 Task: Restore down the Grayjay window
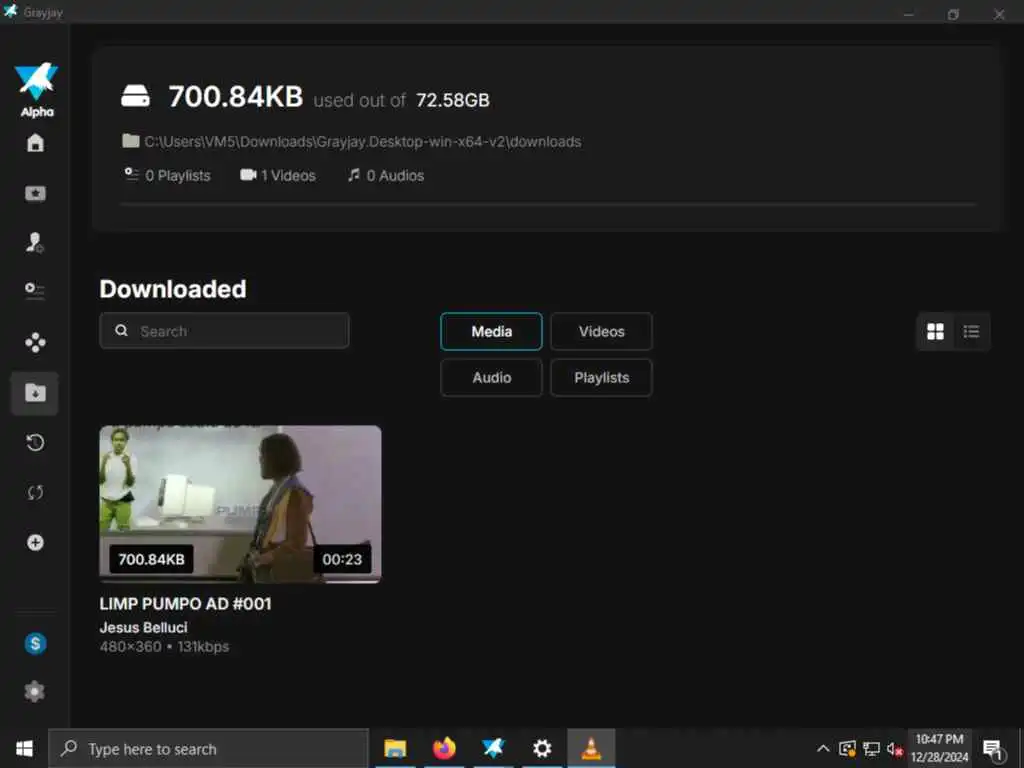pyautogui.click(x=953, y=14)
